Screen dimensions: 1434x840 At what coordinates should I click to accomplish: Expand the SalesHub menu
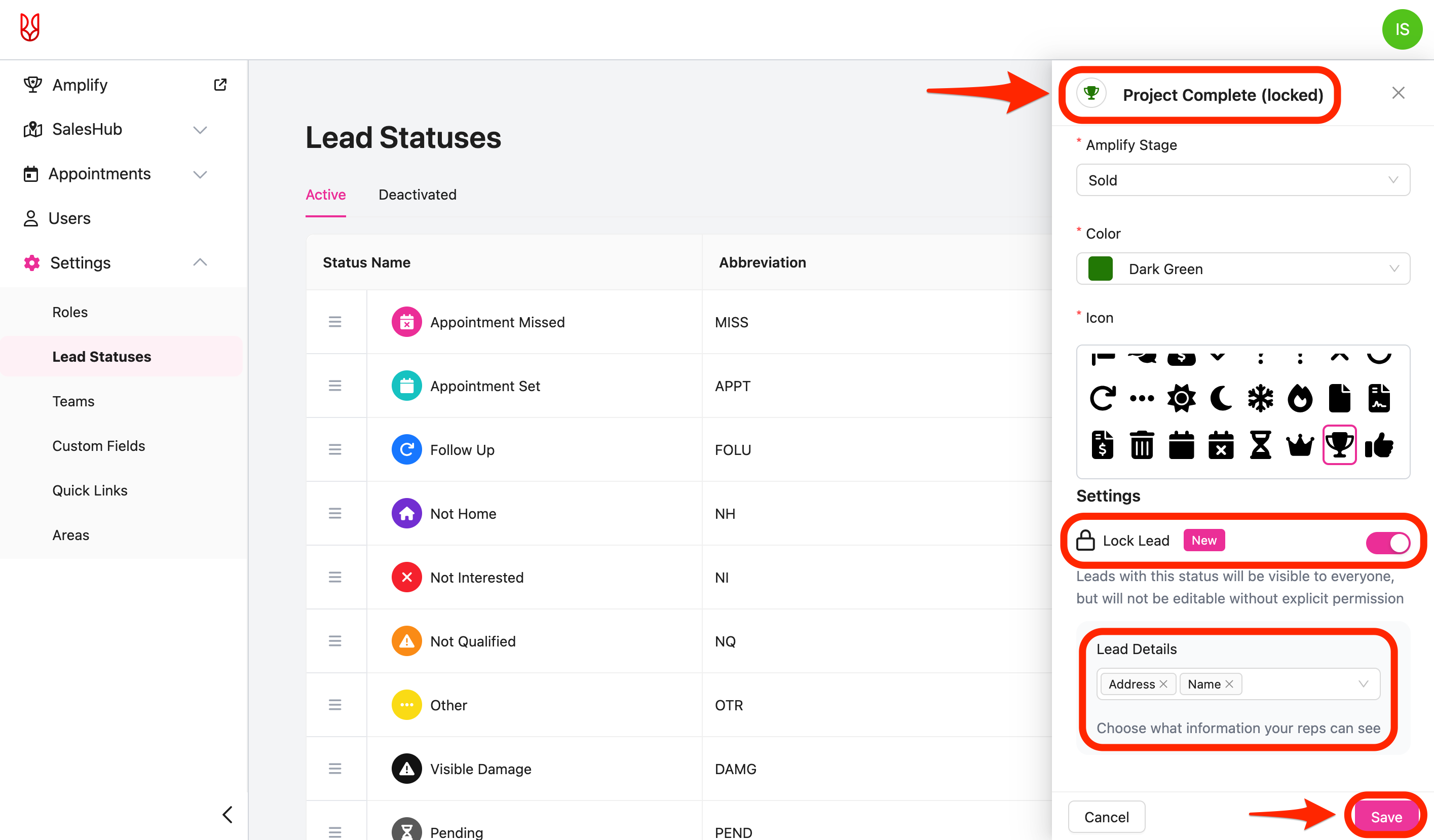pyautogui.click(x=199, y=130)
